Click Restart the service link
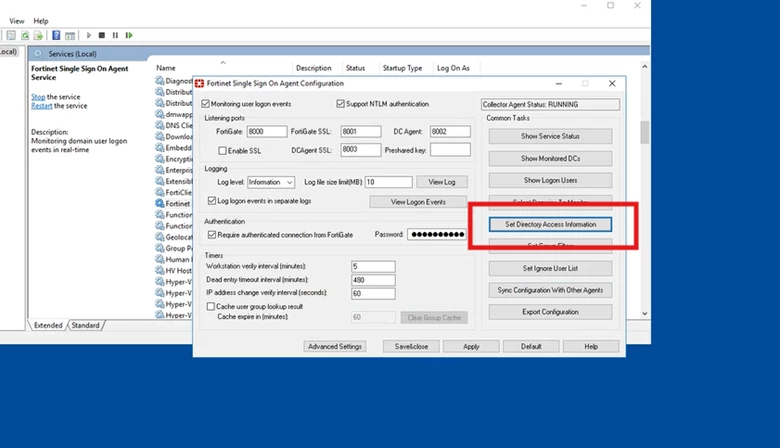The image size is (780, 448). click(x=42, y=106)
